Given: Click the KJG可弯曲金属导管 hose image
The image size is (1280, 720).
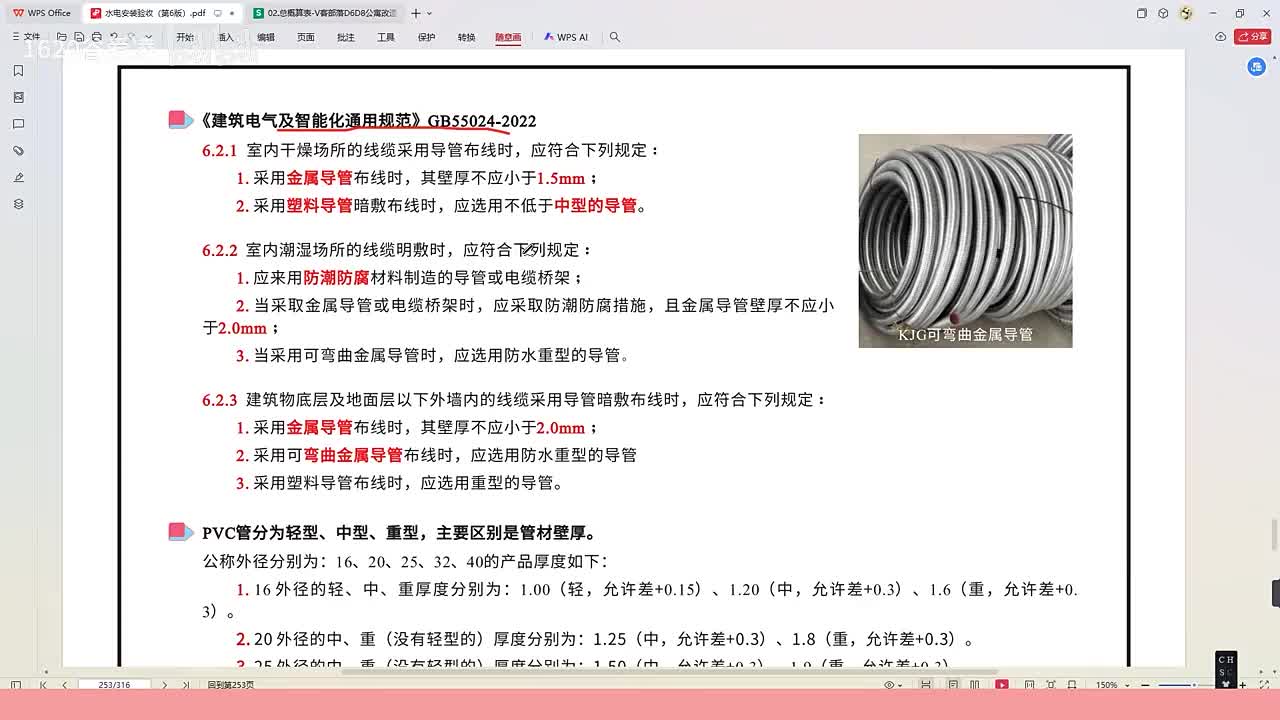Looking at the screenshot, I should 965,241.
